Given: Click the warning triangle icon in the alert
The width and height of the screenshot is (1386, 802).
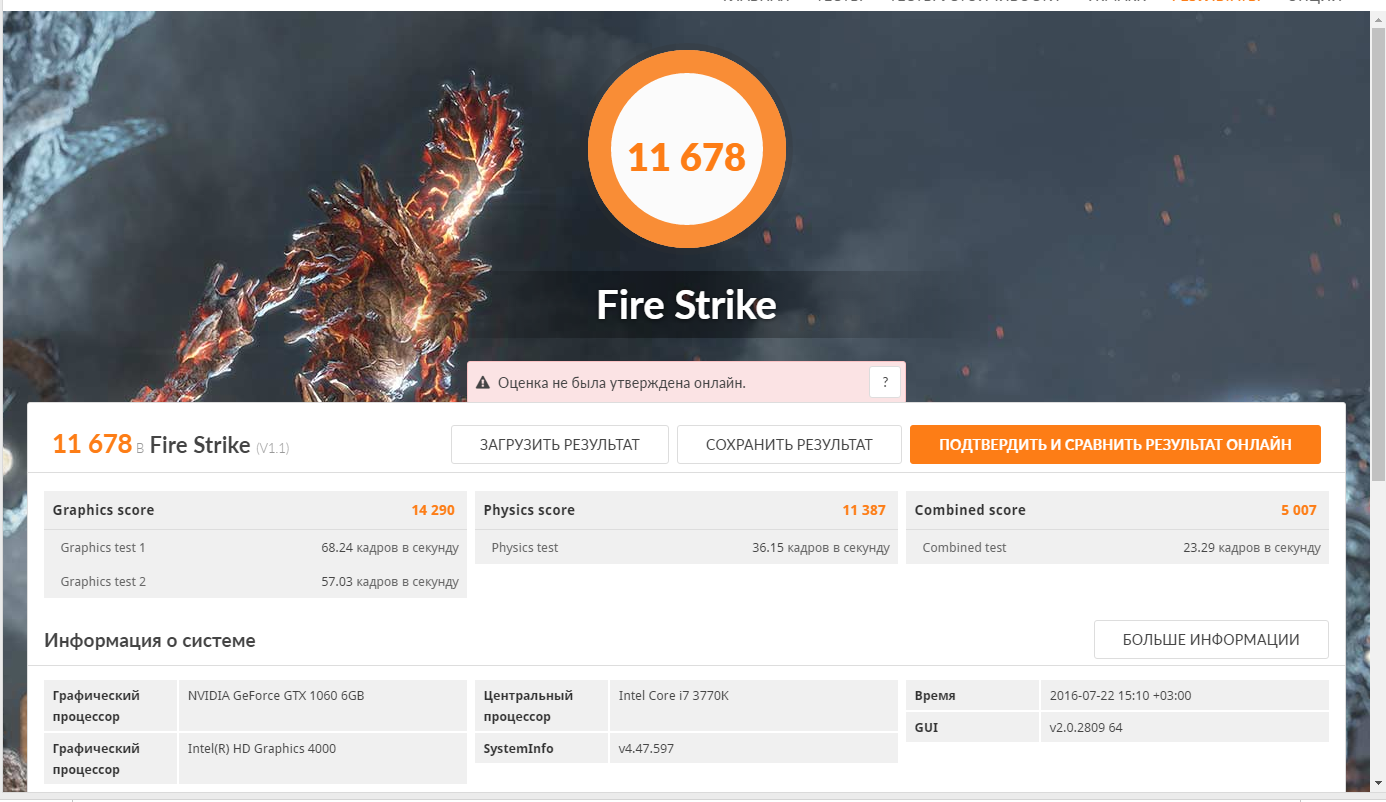Looking at the screenshot, I should (x=483, y=382).
